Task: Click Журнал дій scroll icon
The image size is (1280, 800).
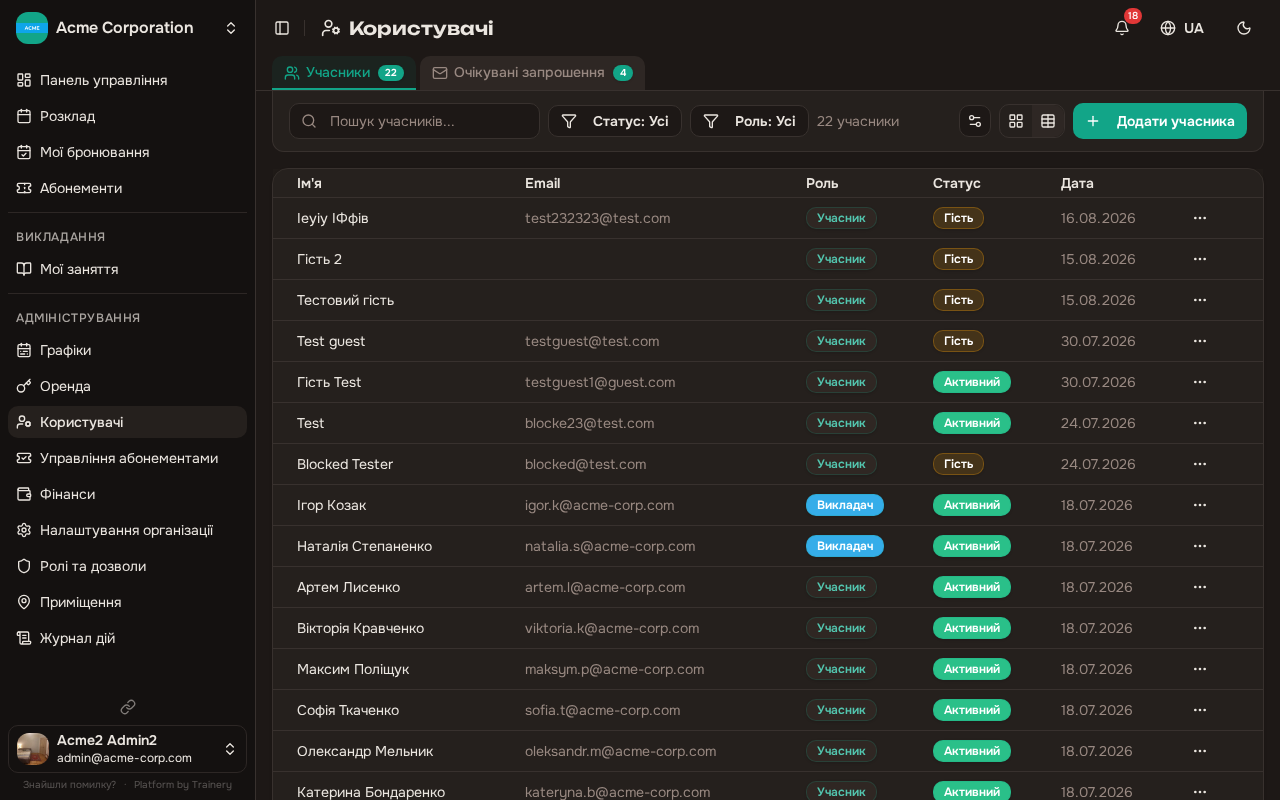Action: pos(24,638)
